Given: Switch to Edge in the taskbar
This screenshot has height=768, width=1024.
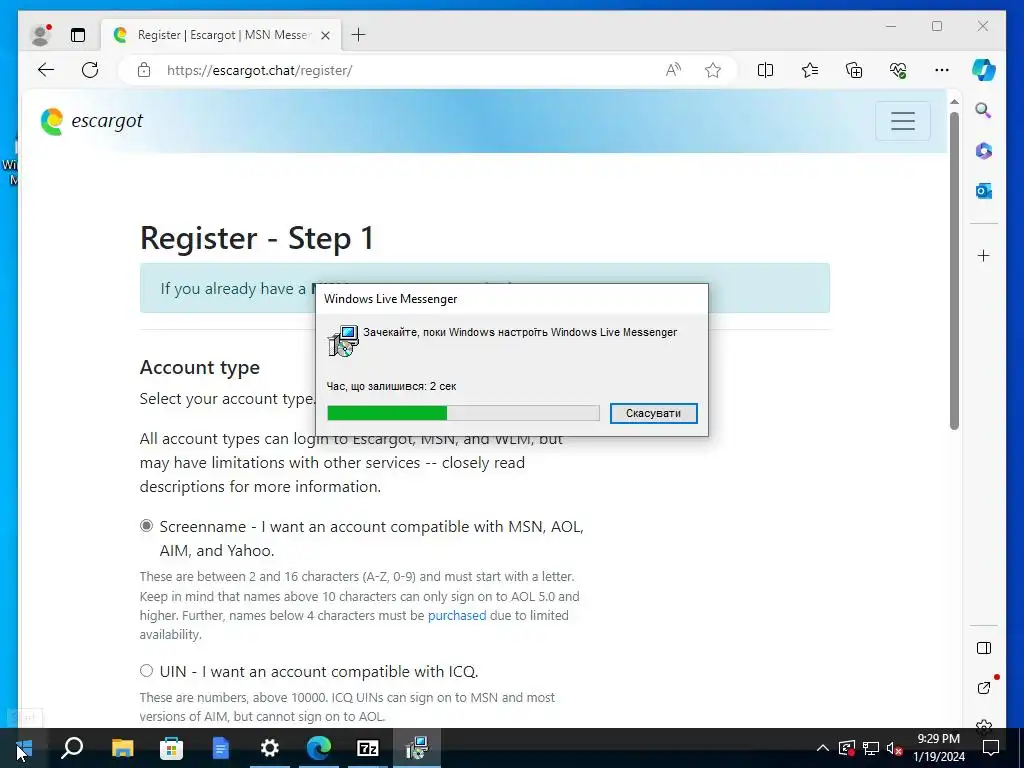Looking at the screenshot, I should point(319,748).
